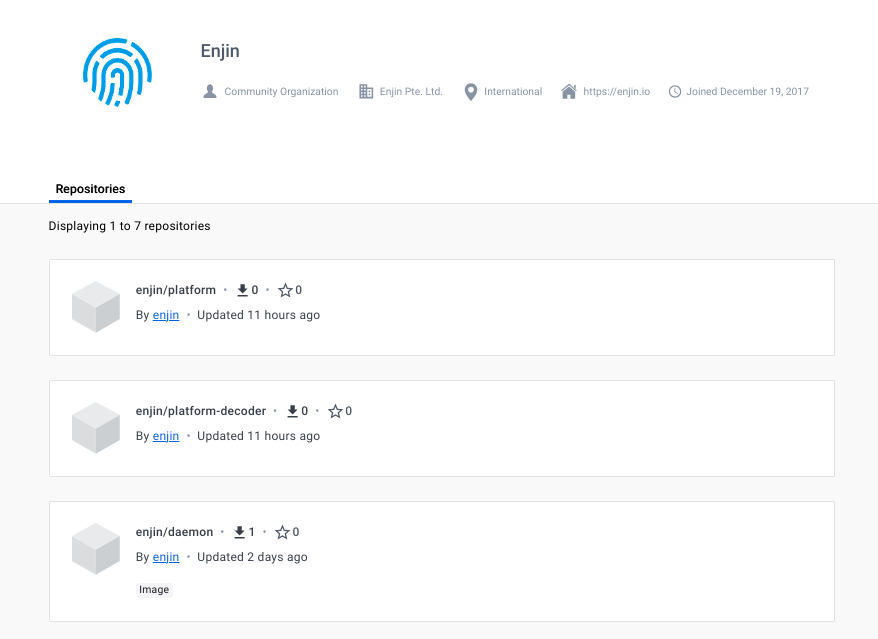Click the location pin icon beside International
The image size is (878, 639).
471,92
